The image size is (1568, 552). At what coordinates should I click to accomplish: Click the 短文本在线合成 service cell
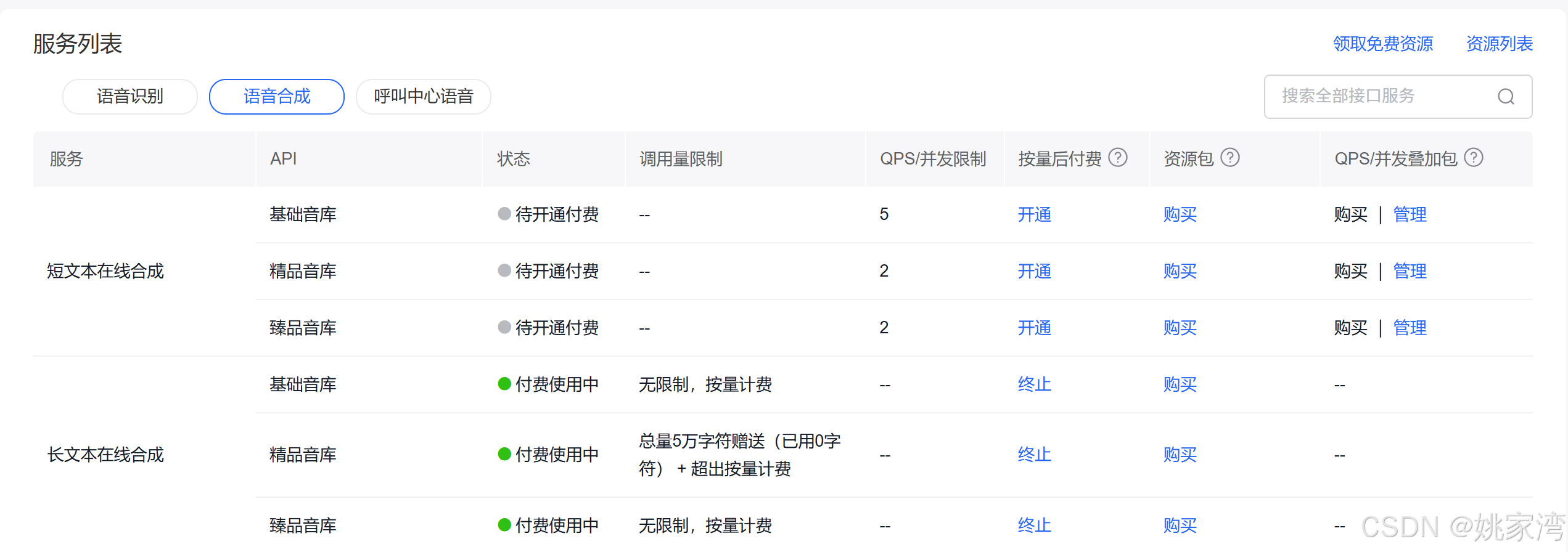[105, 271]
